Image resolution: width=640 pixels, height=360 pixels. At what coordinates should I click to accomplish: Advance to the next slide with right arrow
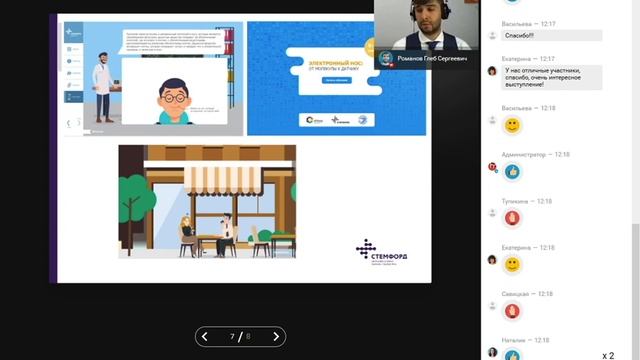(x=276, y=337)
